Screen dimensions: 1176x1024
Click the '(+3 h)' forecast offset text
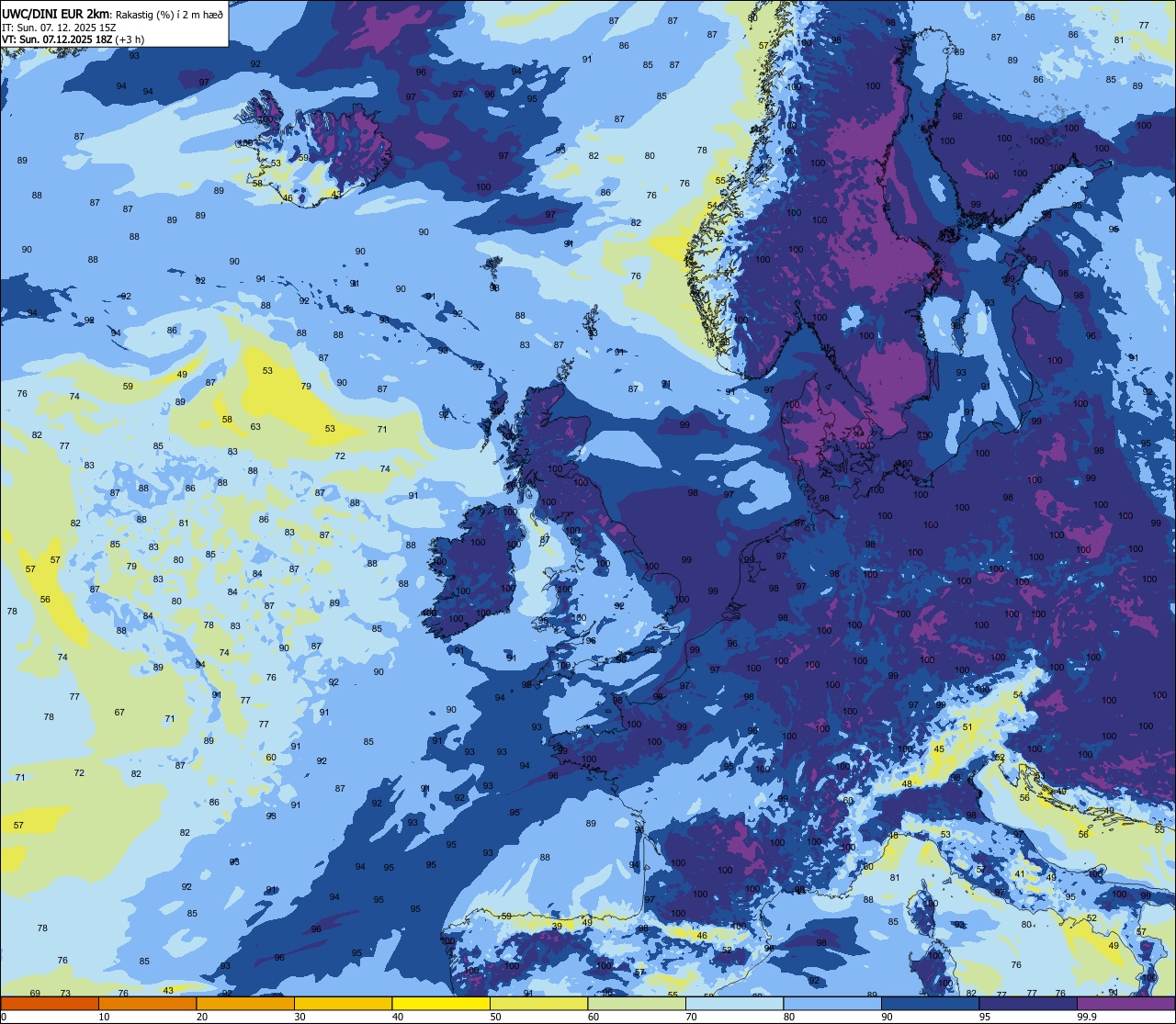tap(130, 39)
